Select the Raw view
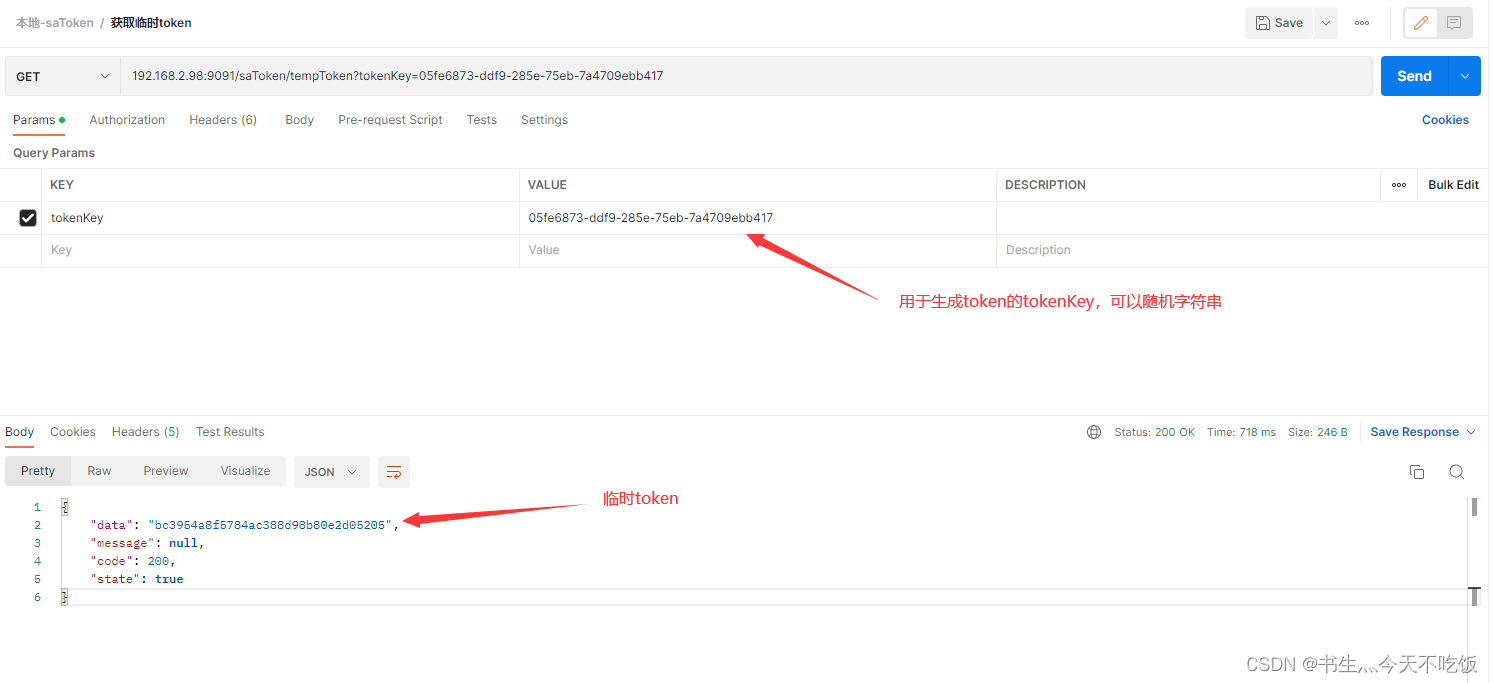1493x683 pixels. [99, 471]
